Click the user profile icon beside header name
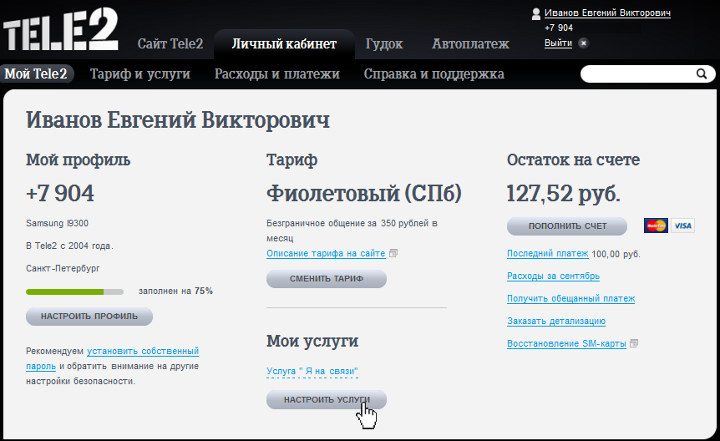 click(536, 14)
